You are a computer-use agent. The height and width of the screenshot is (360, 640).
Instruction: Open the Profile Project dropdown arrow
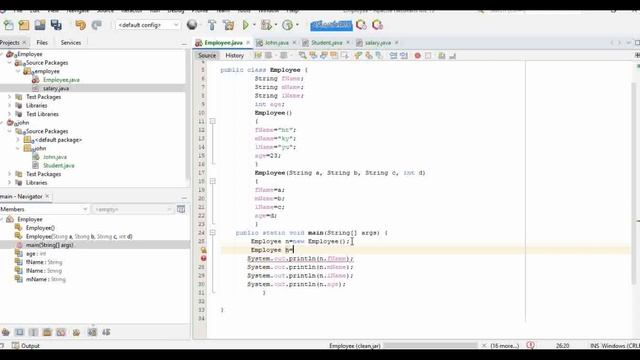(x=297, y=25)
